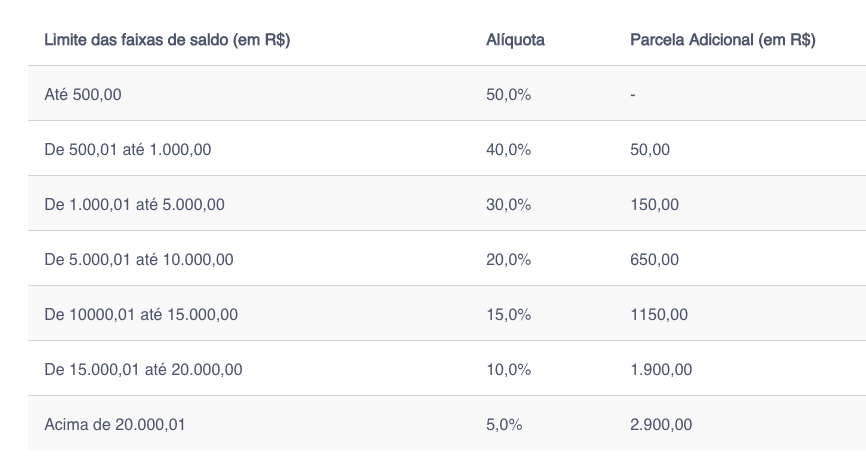Select the 1150,00 additional amount
Screen dimensions: 866x470
click(x=658, y=314)
